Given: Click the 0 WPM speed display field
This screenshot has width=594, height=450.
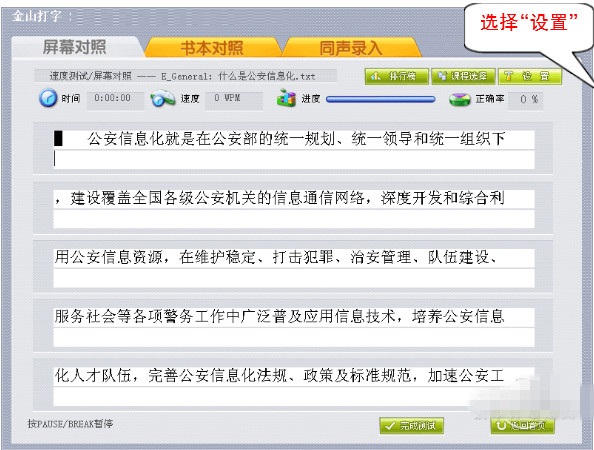Looking at the screenshot, I should coord(234,100).
